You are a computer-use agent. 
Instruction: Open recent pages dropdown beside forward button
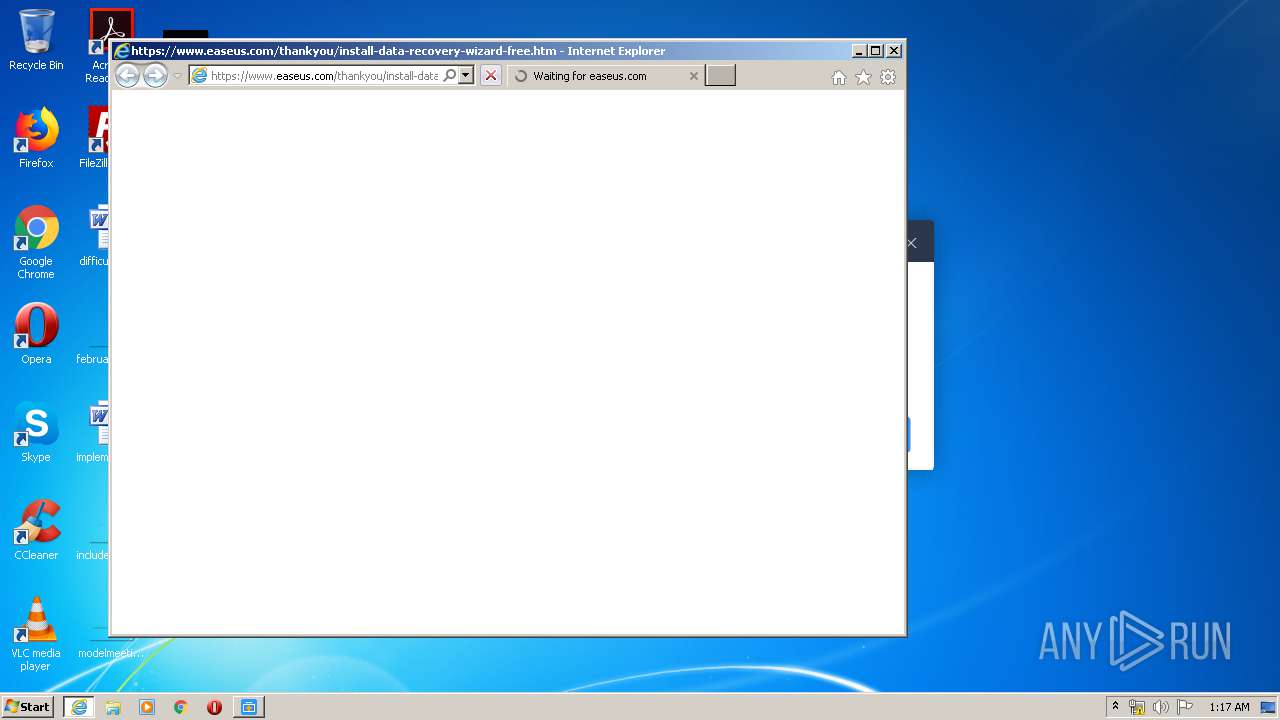(177, 76)
